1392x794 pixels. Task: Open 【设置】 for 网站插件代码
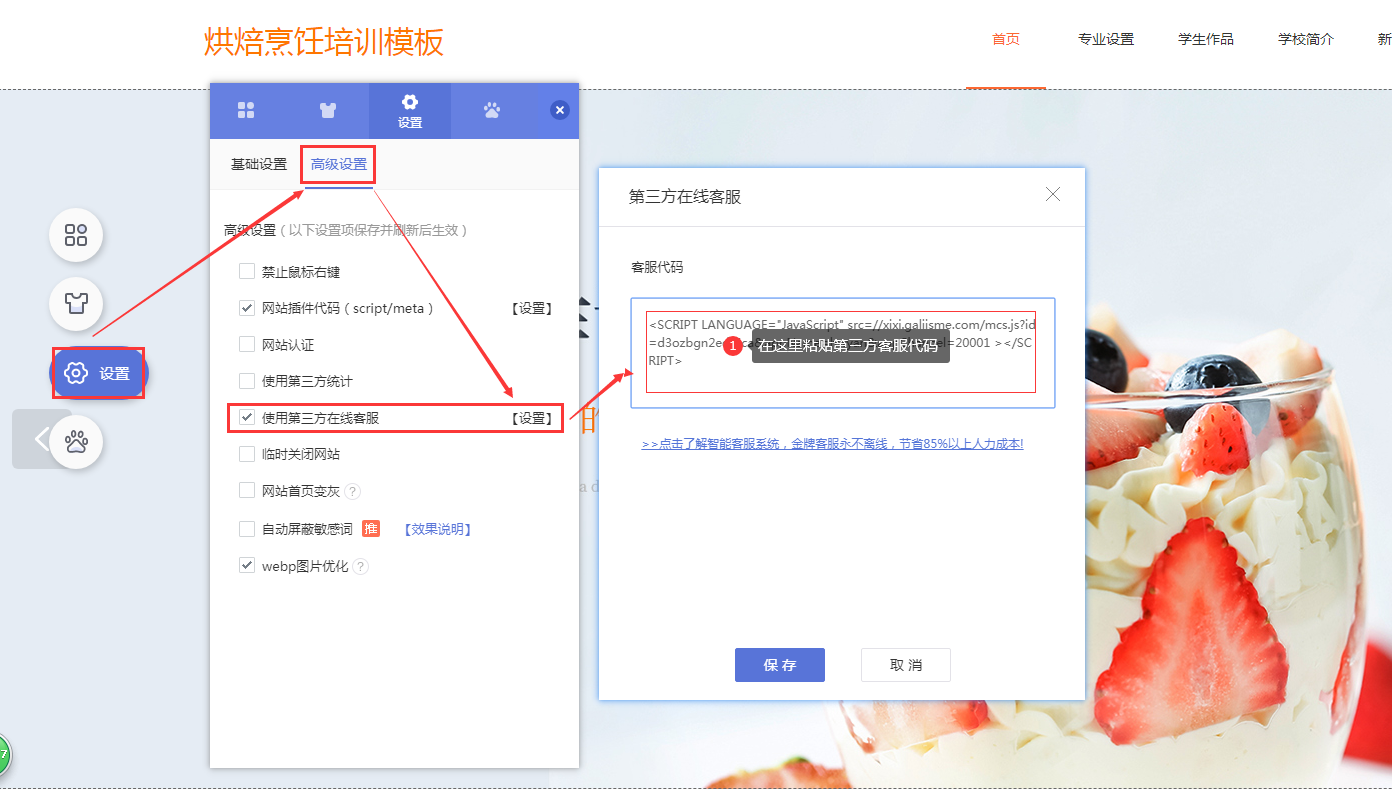click(531, 308)
